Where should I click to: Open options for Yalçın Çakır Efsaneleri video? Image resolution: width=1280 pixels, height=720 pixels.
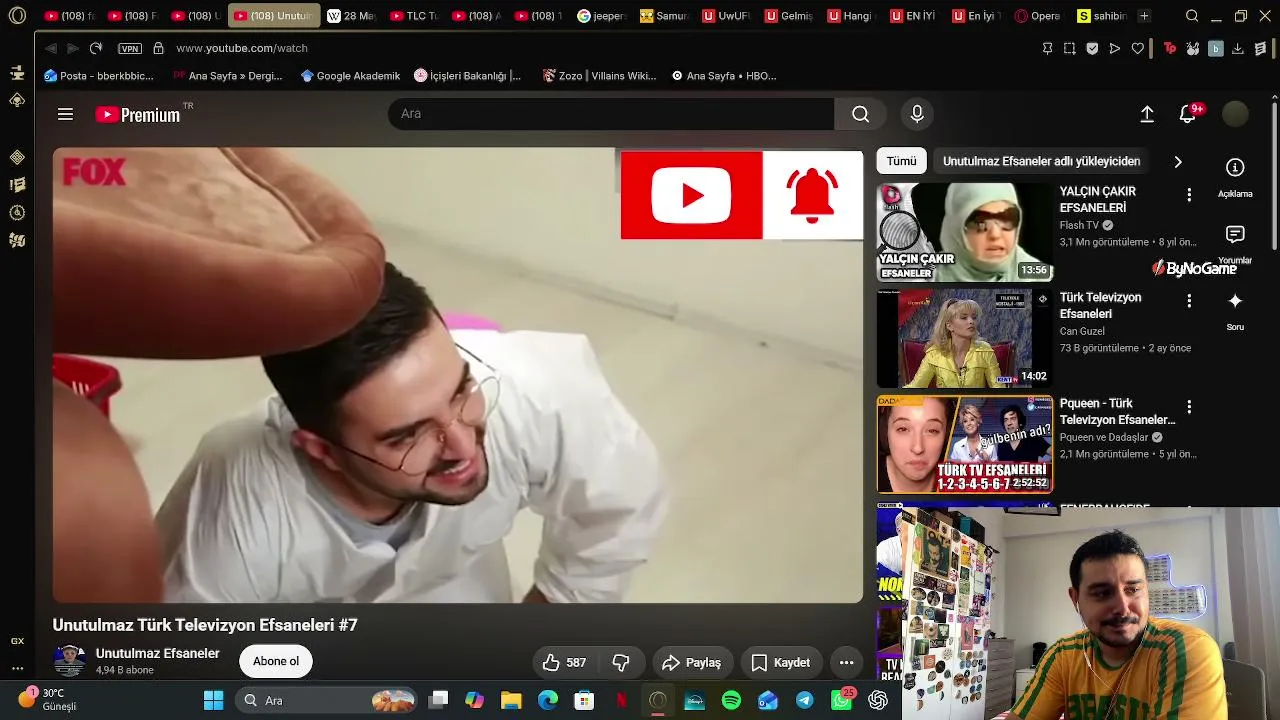(1189, 195)
